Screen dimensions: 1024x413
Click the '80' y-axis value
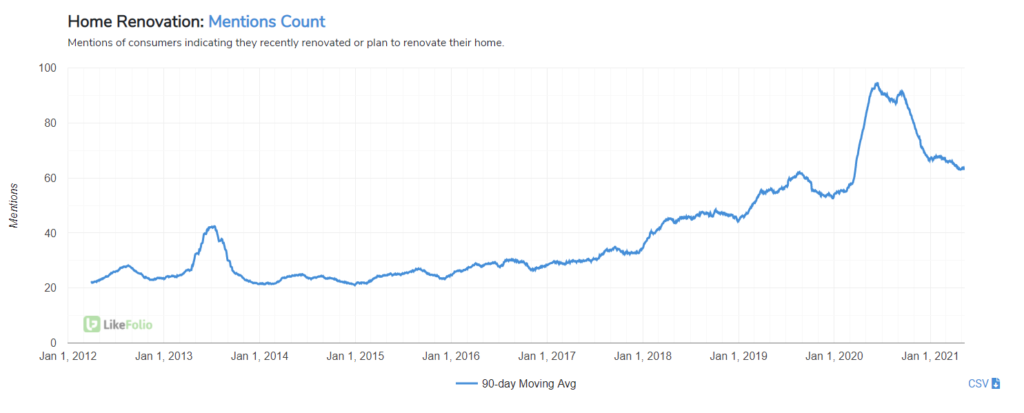coord(52,123)
